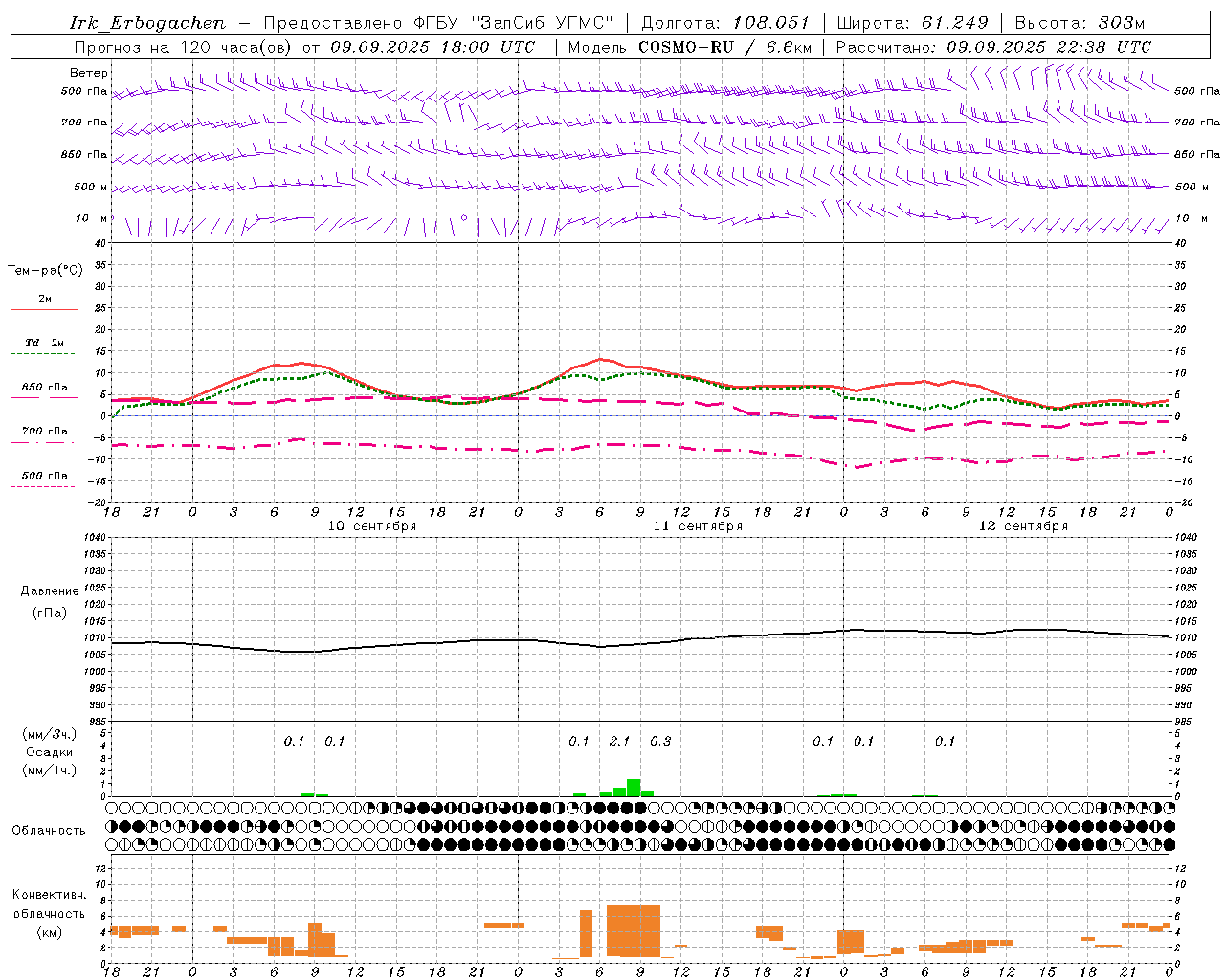Click the model name COSMO-RU / 6.6км
This screenshot has height=980, width=1225.
[725, 47]
